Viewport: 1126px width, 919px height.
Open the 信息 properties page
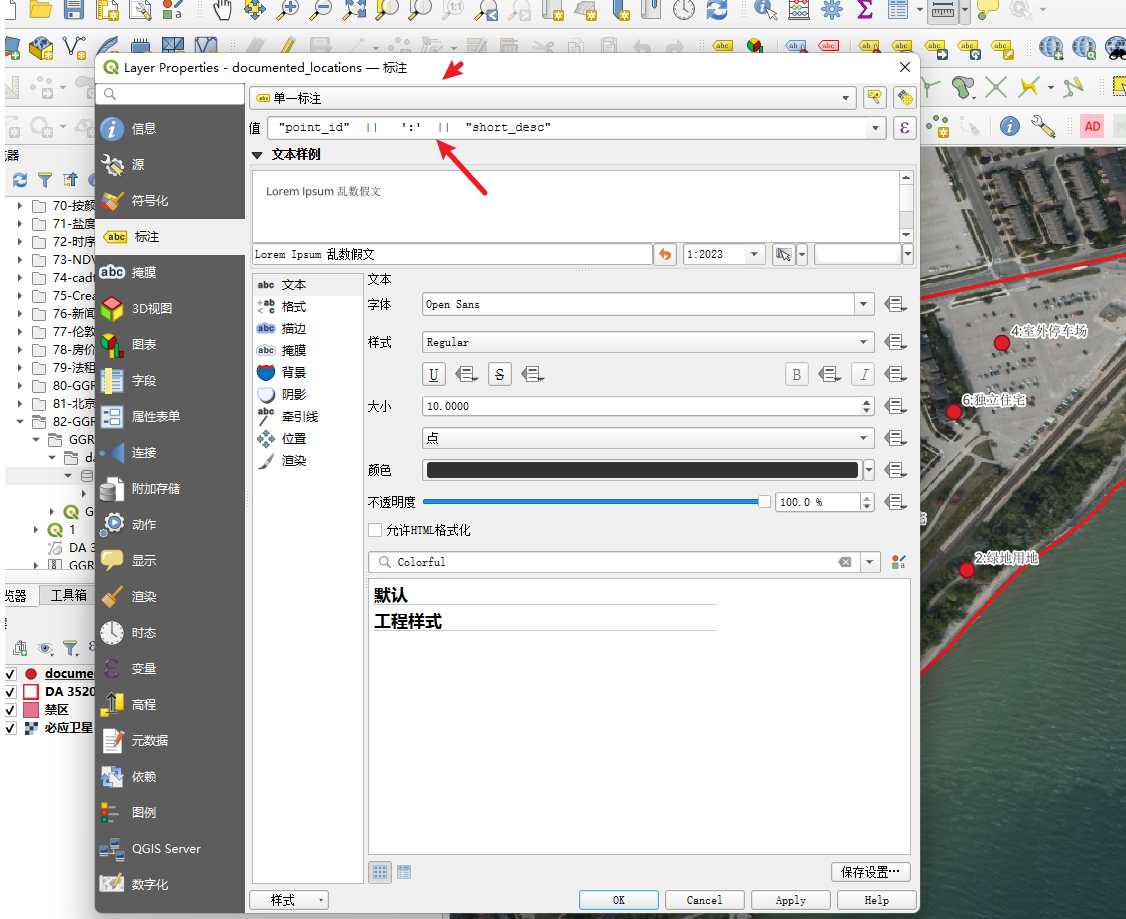click(x=170, y=129)
